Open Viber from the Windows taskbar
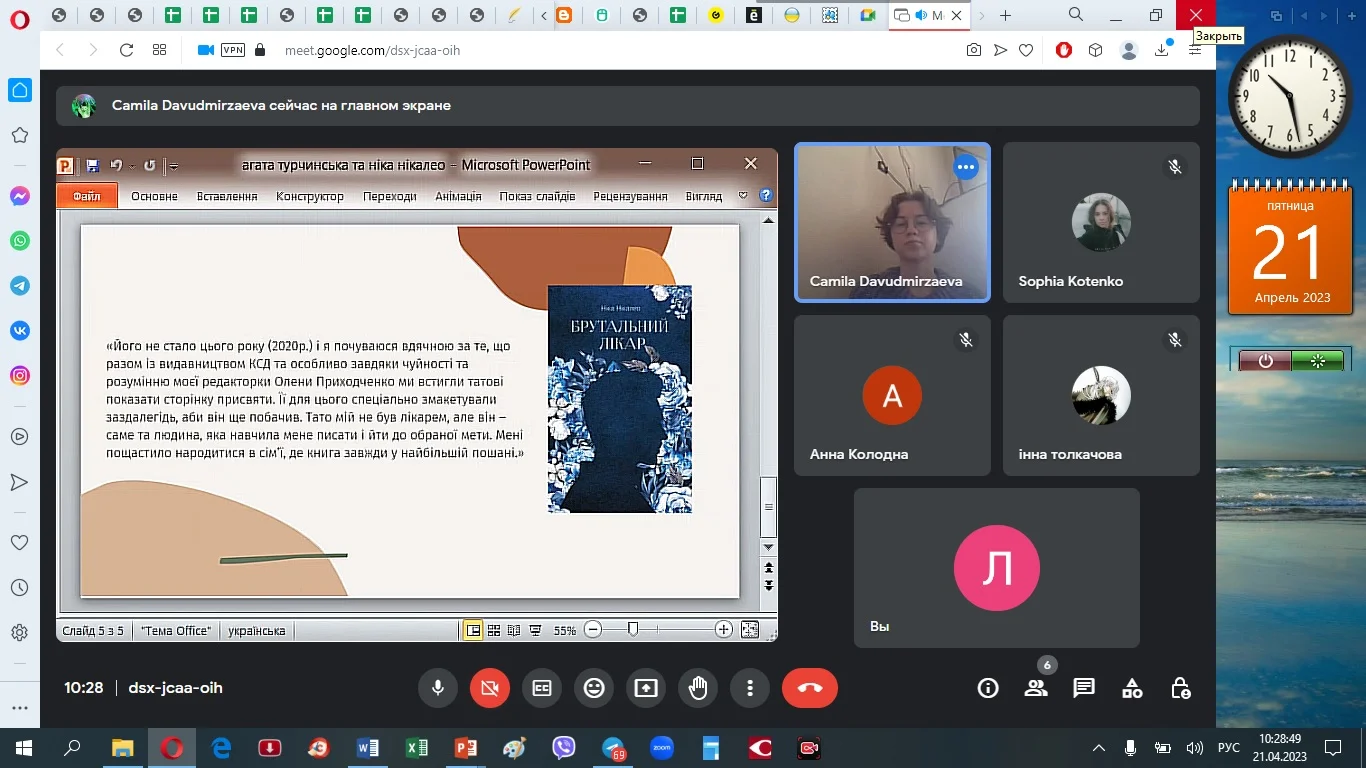The height and width of the screenshot is (768, 1366). [x=563, y=747]
